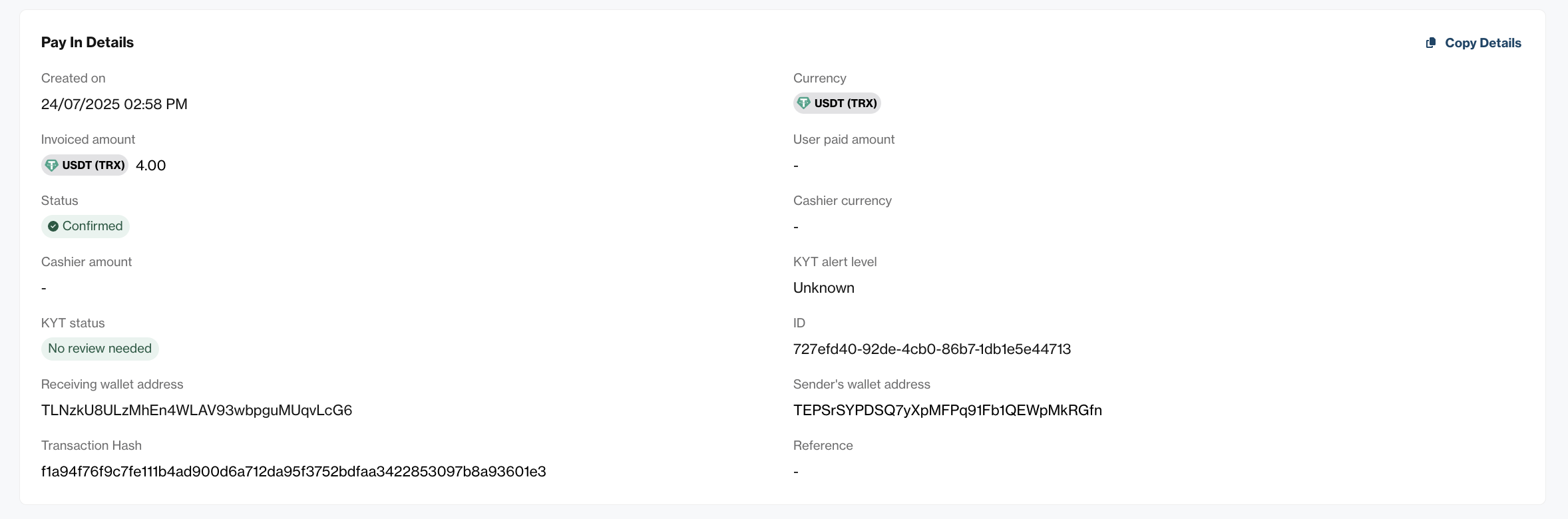Select the receiving wallet address text
Image resolution: width=1568 pixels, height=519 pixels.
click(197, 411)
